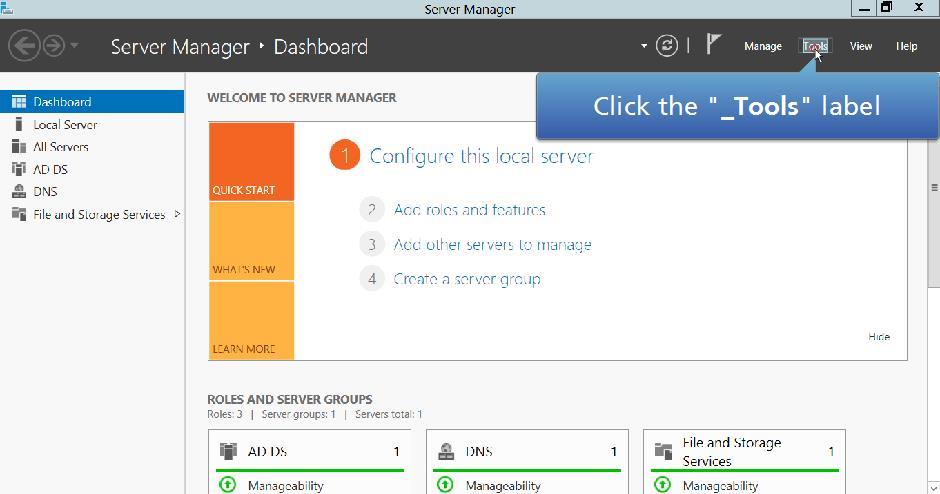Click the AD DS role tile icon
Viewport: 940px width, 494px height.
(x=228, y=451)
